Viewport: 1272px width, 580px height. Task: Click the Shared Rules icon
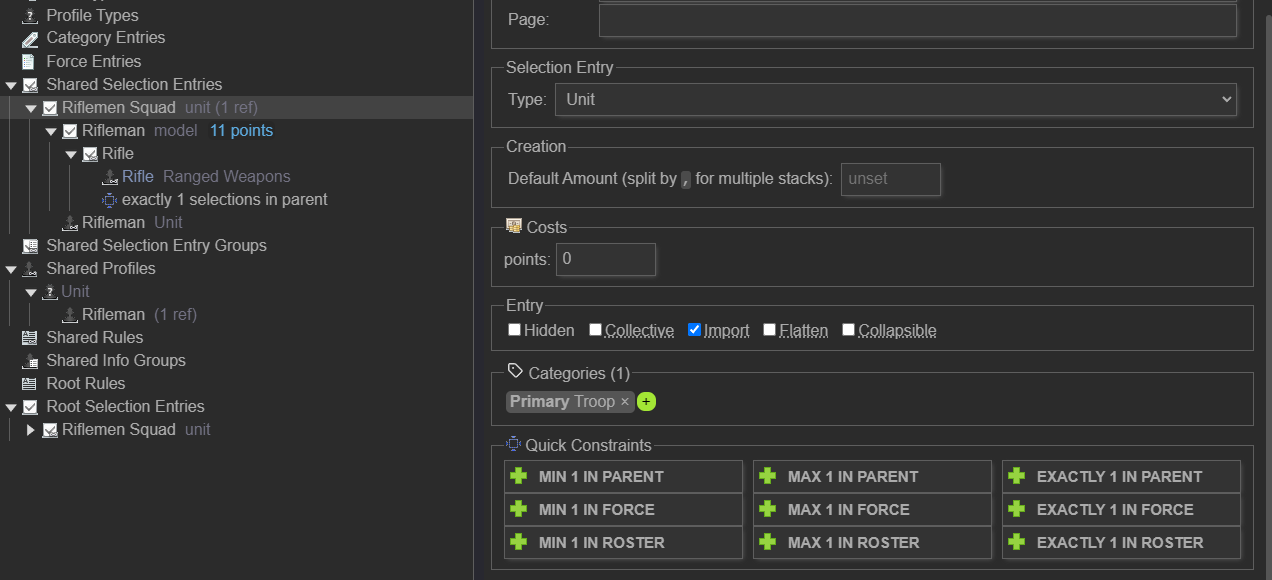click(x=30, y=338)
